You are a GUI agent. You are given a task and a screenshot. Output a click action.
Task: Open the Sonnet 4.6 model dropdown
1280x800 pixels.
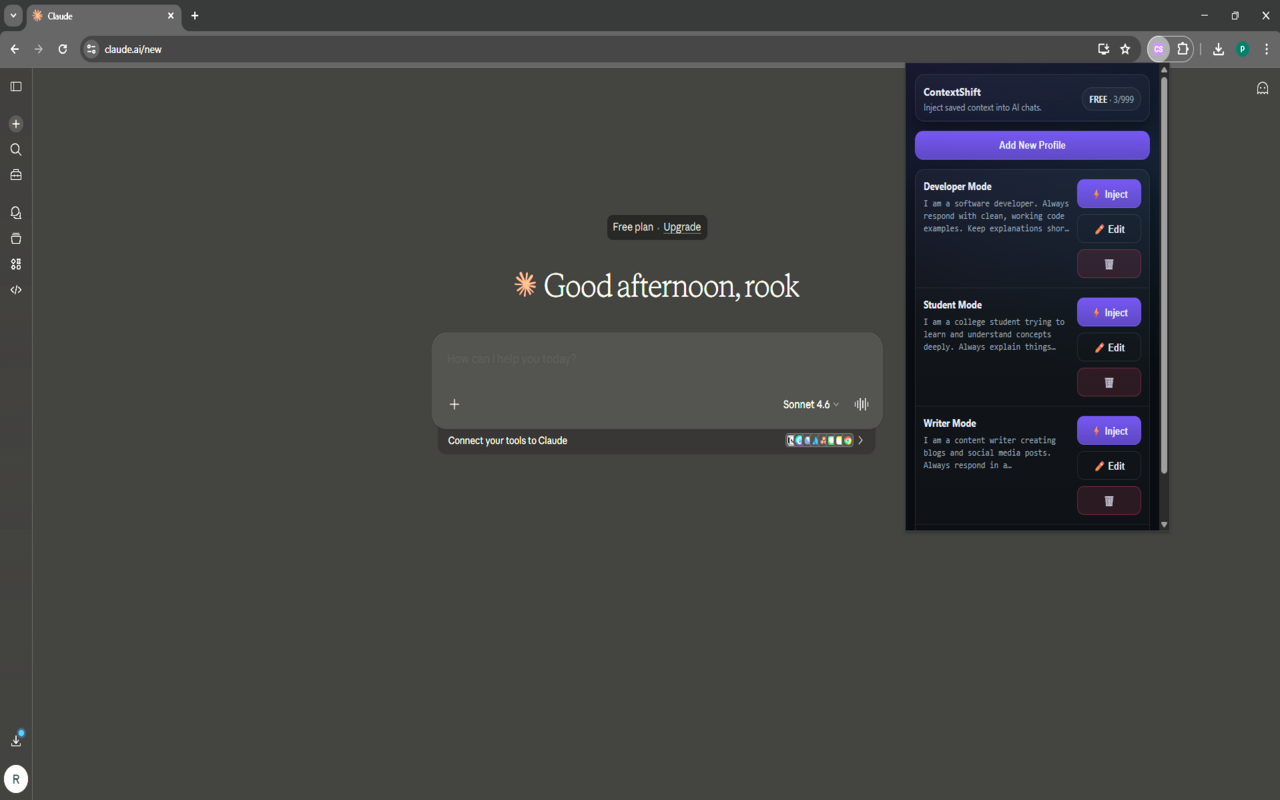[x=811, y=404]
